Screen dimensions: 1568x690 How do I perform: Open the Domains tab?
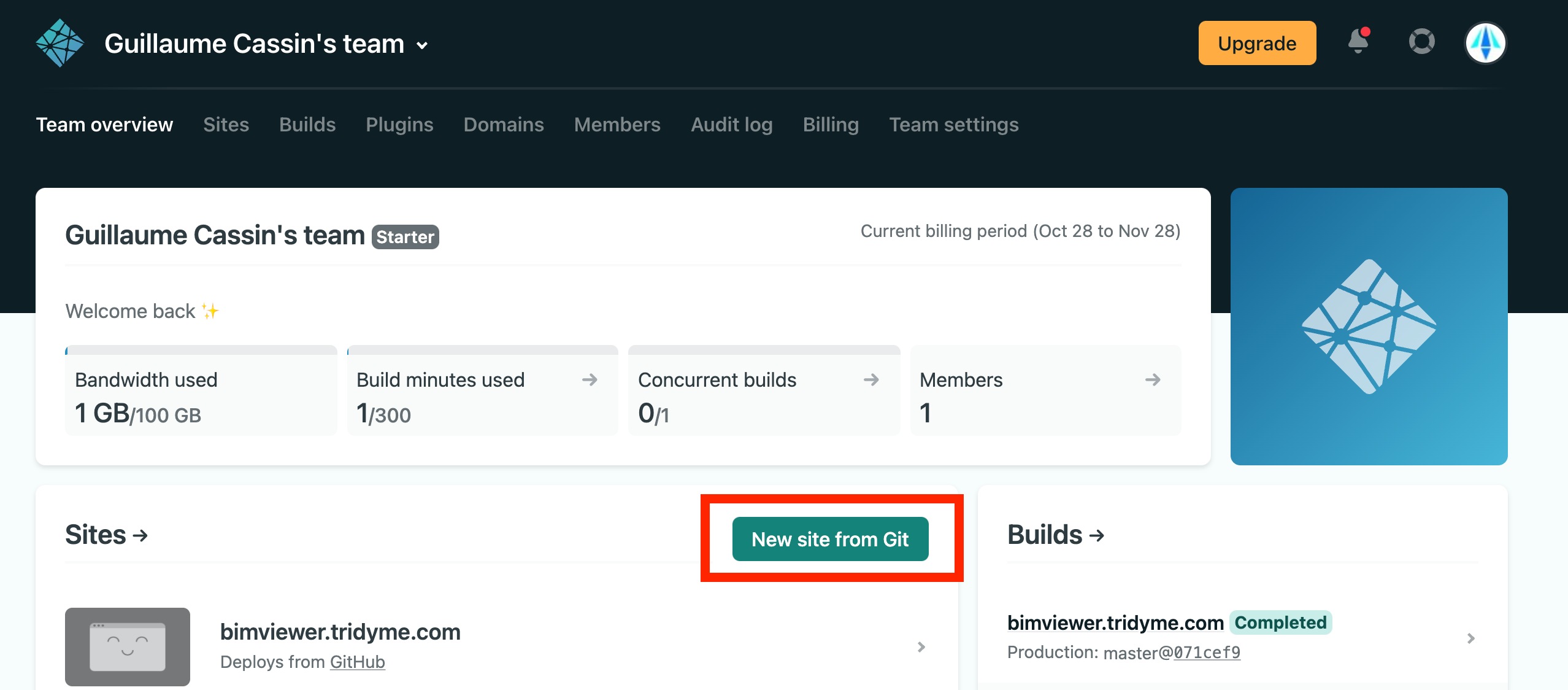(x=504, y=125)
